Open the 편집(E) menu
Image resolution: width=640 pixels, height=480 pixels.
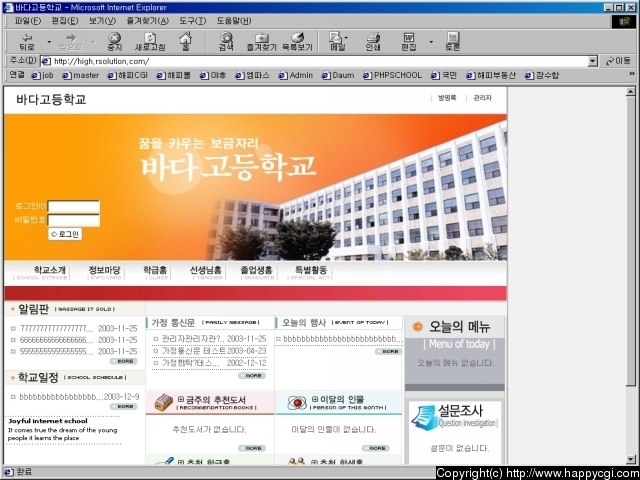[x=65, y=21]
